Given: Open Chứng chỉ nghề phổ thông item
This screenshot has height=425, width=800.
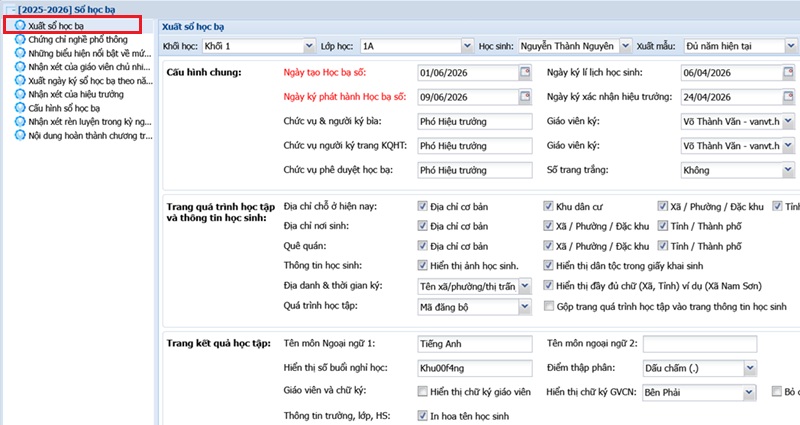Looking at the screenshot, I should (78, 39).
